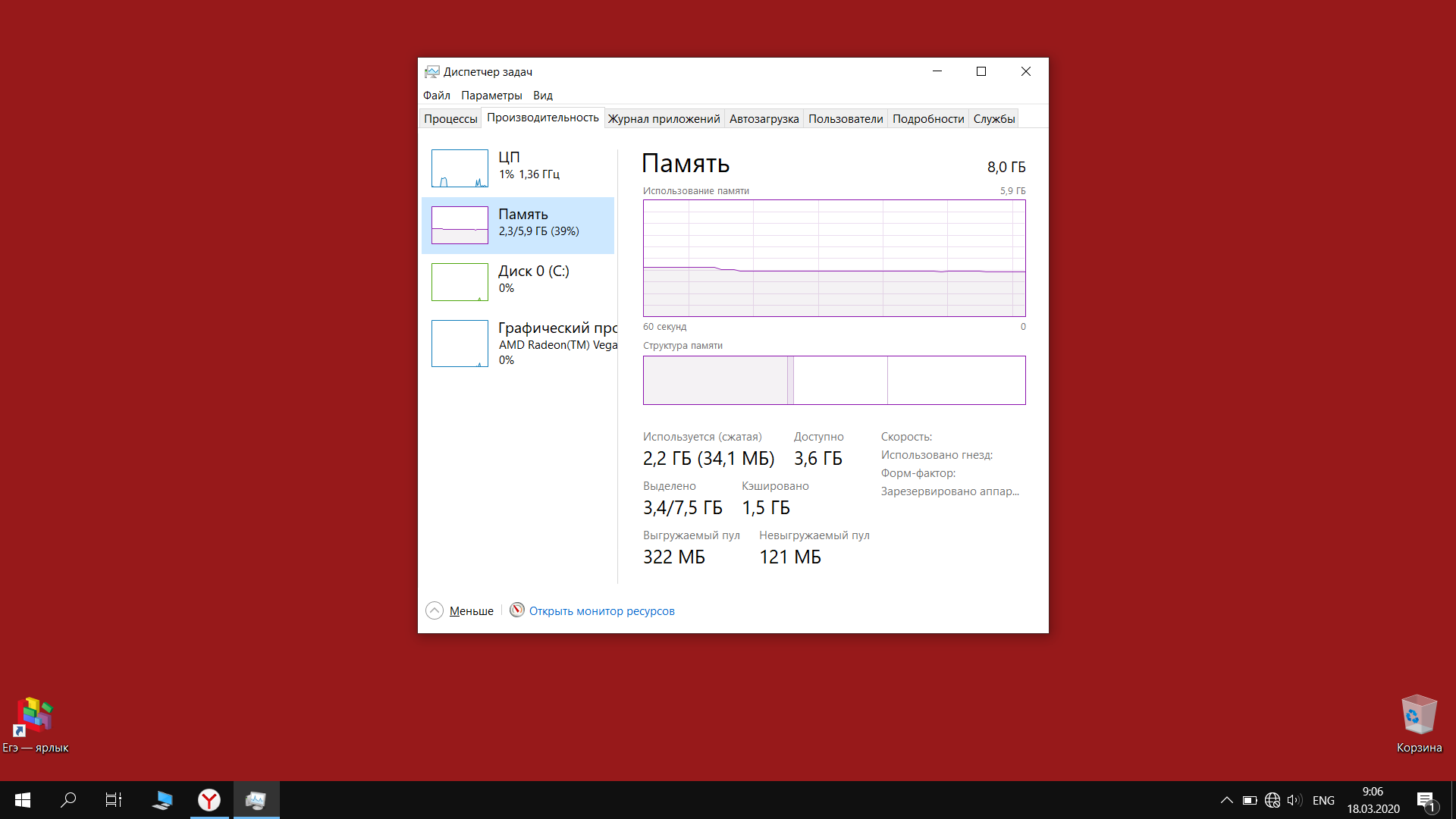Show hidden tray icons chevron
The image size is (1456, 819).
click(1226, 800)
